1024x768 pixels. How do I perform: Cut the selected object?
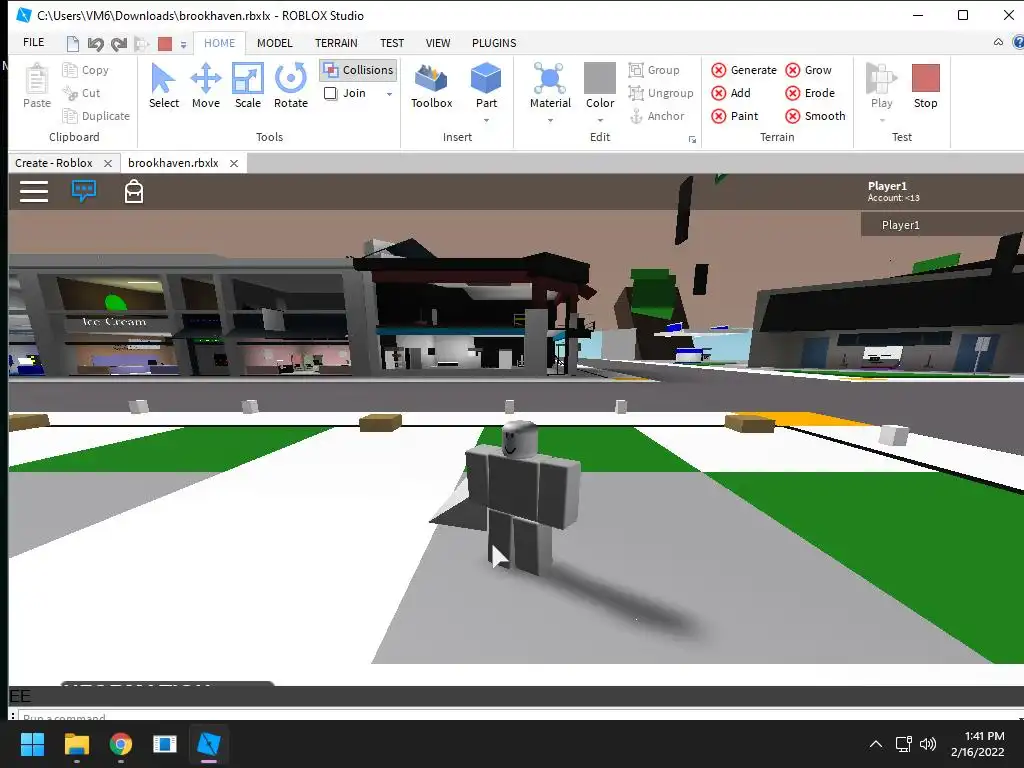point(82,93)
